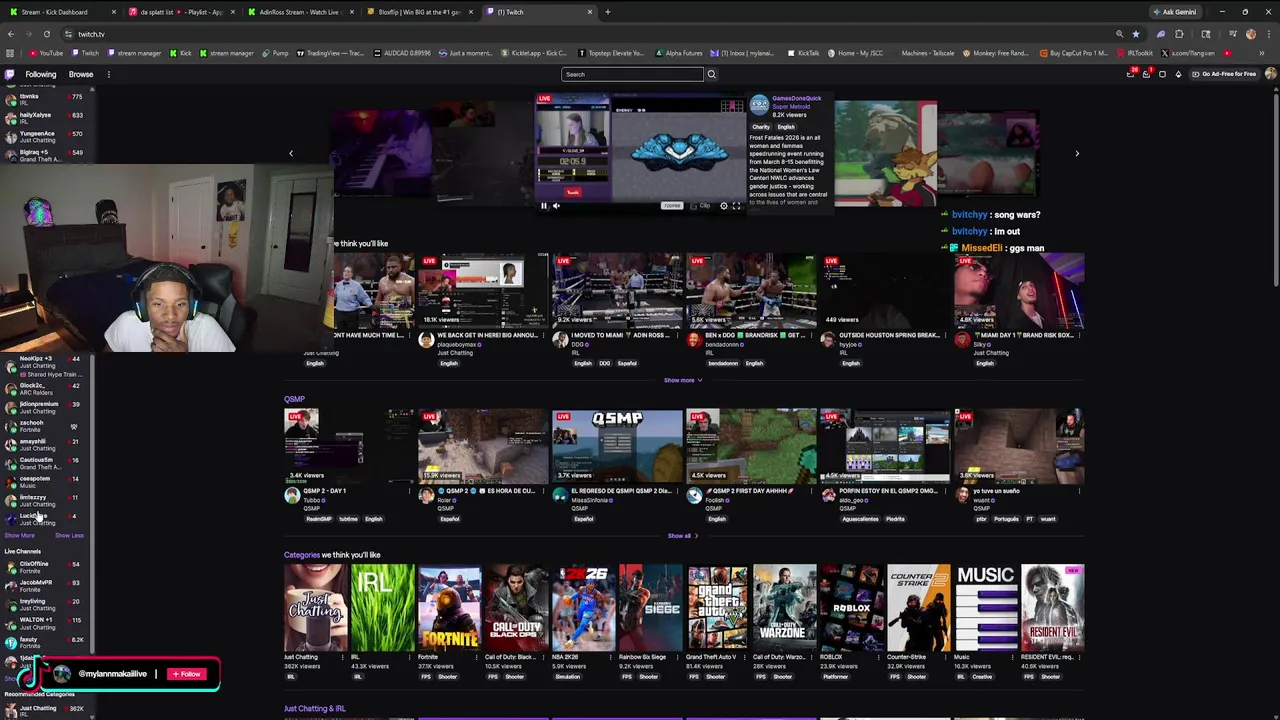1280x720 pixels.
Task: Open the NBA 2K26 category tile
Action: 583,608
